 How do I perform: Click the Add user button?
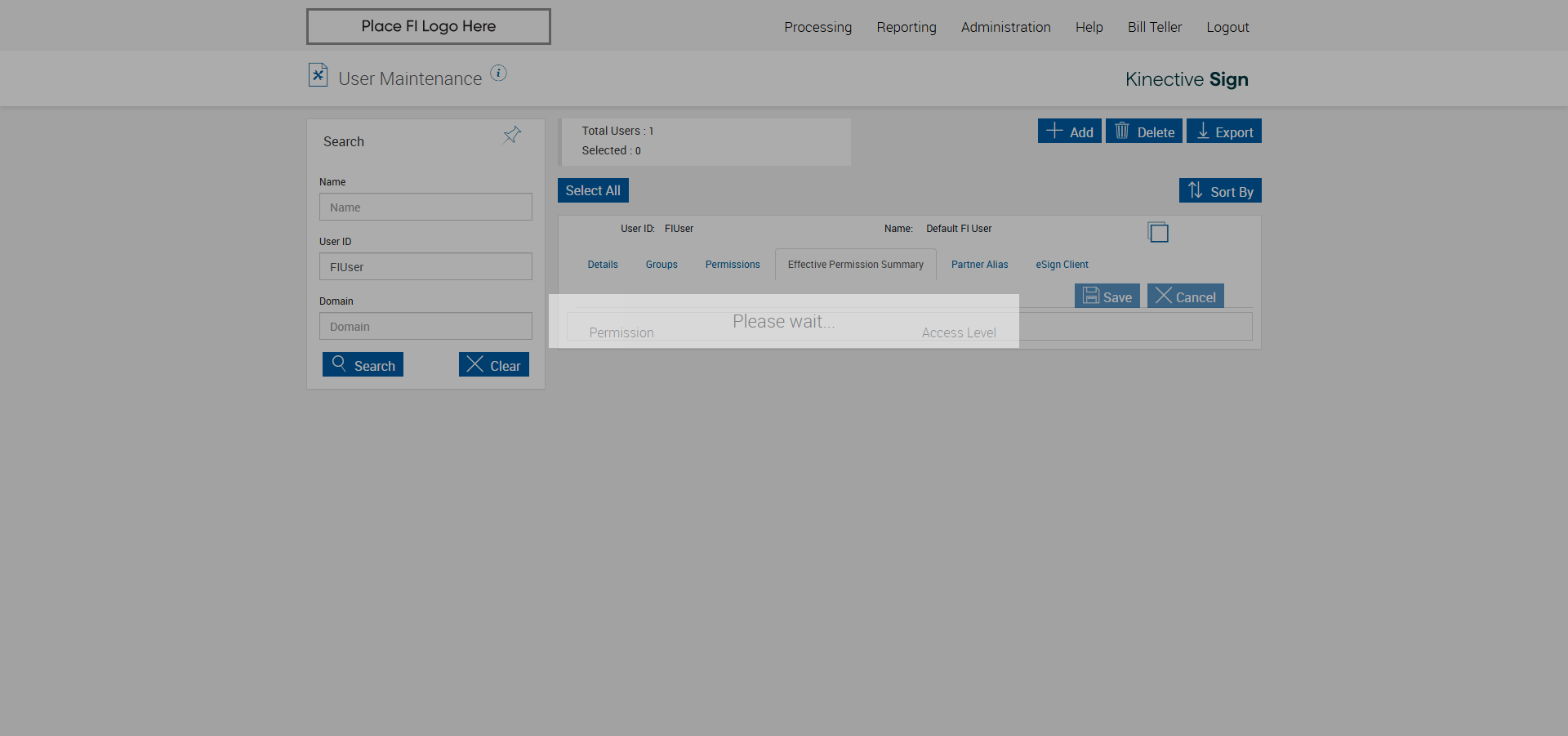tap(1070, 132)
